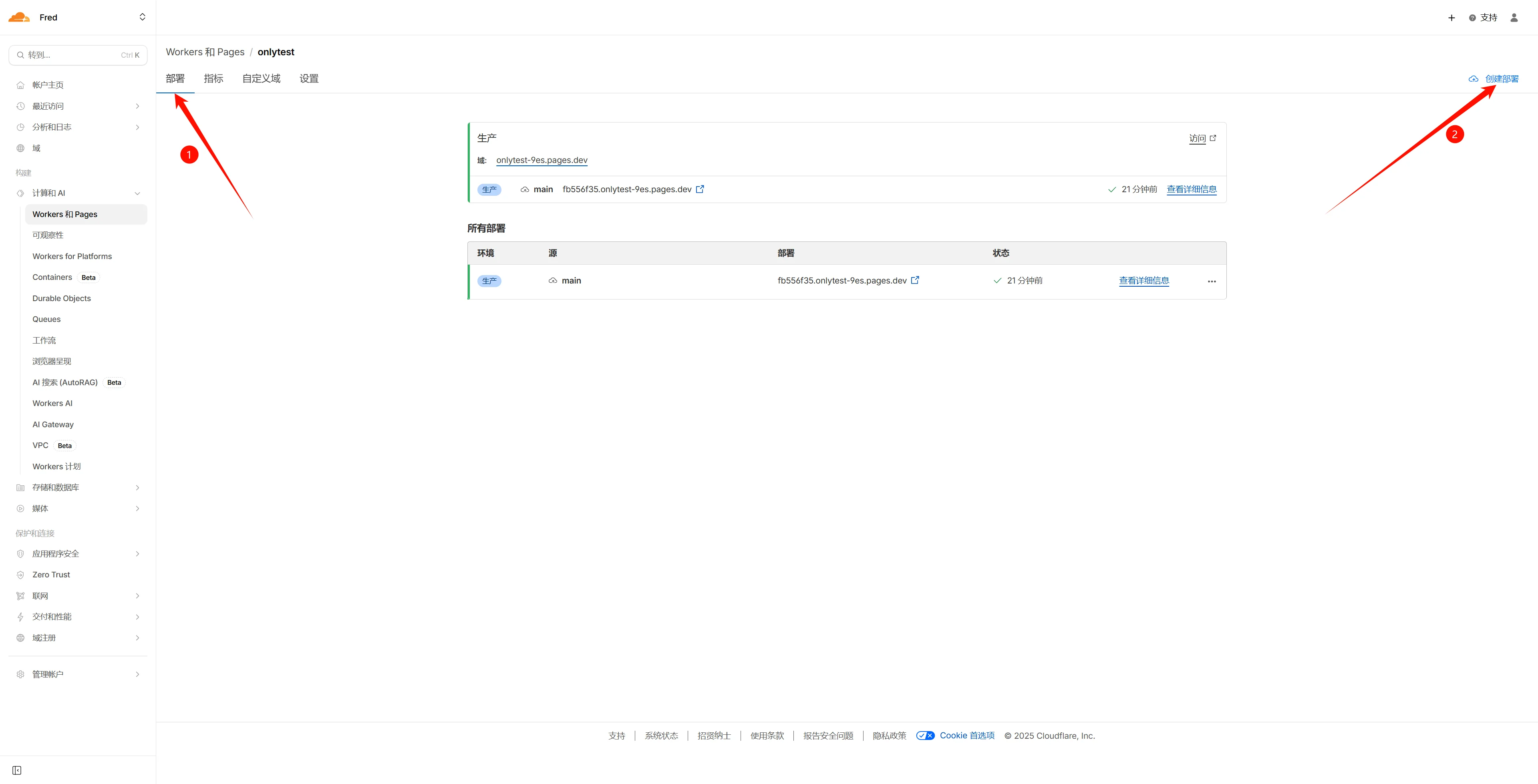
Task: Collapse sidebar using bottom-left panel icon
Action: [x=17, y=770]
